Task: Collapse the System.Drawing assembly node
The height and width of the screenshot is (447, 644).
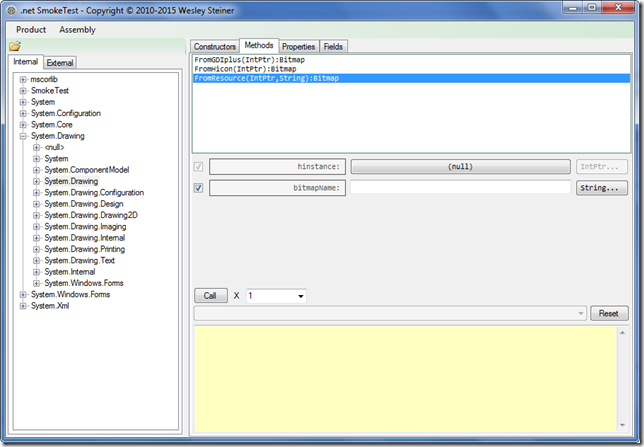Action: pos(23,136)
